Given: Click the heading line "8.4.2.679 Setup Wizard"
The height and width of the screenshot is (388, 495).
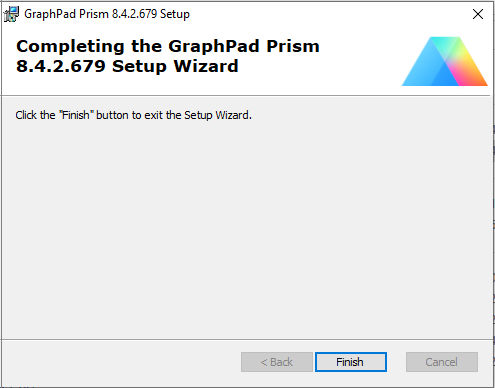Looking at the screenshot, I should (127, 66).
